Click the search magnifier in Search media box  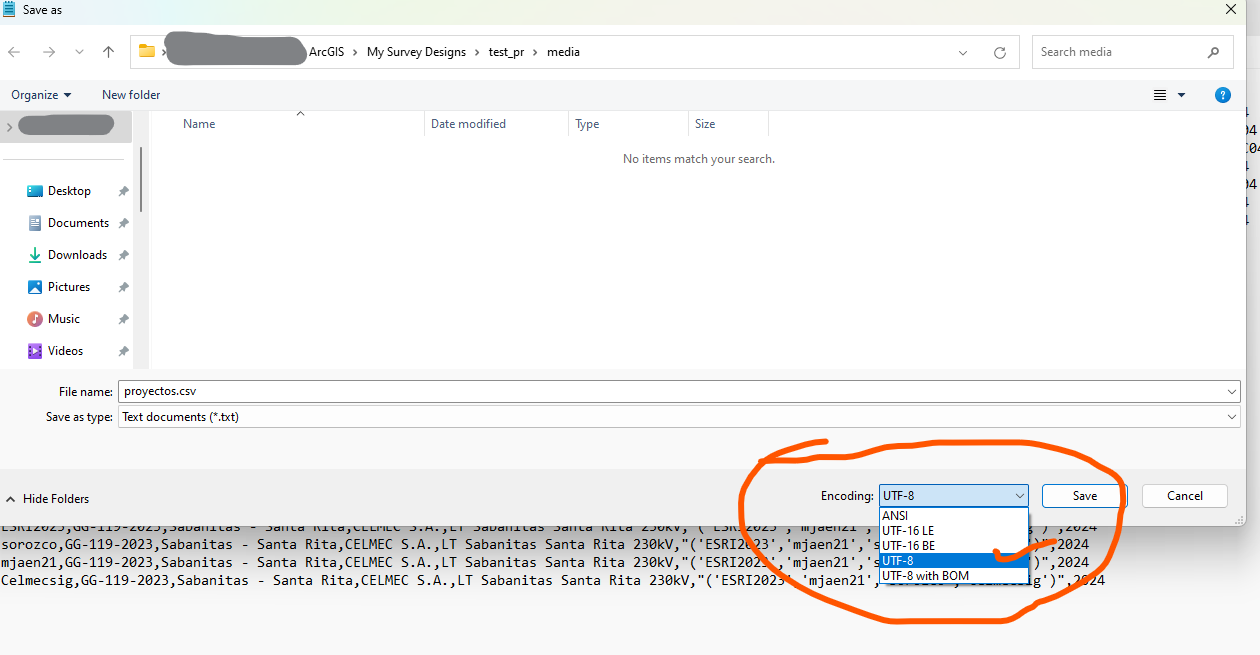[x=1213, y=51]
